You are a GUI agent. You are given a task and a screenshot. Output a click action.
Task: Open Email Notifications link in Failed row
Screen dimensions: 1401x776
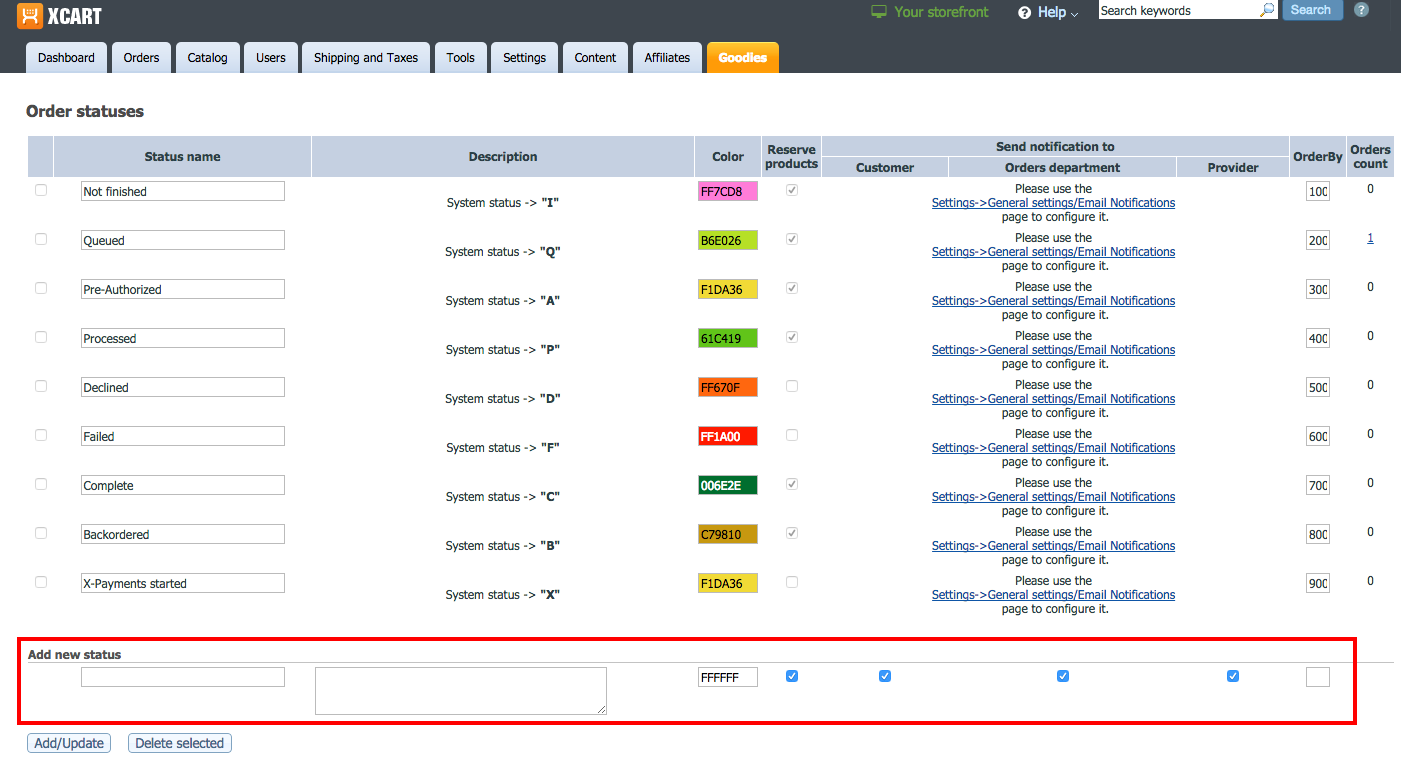(x=1053, y=448)
